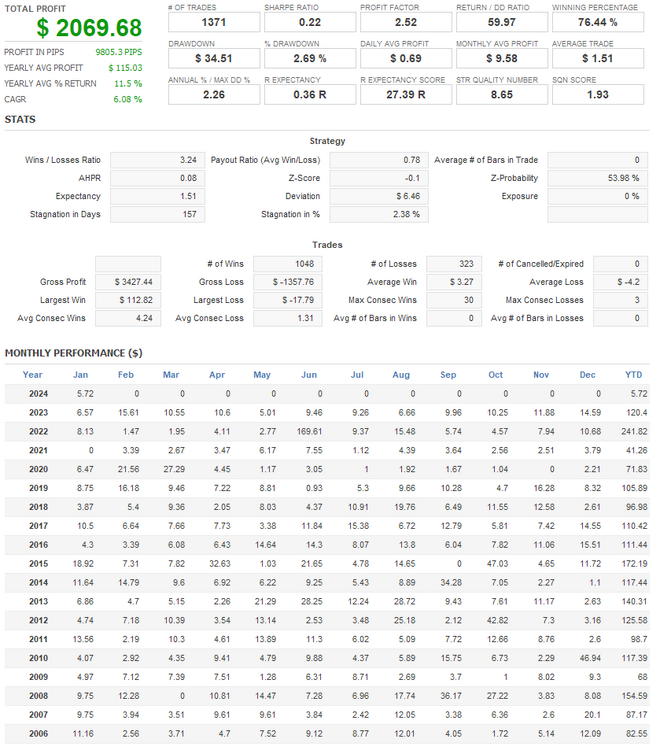660x750 pixels.
Task: Click the Gross Profit field $ 3427.44
Action: (128, 282)
